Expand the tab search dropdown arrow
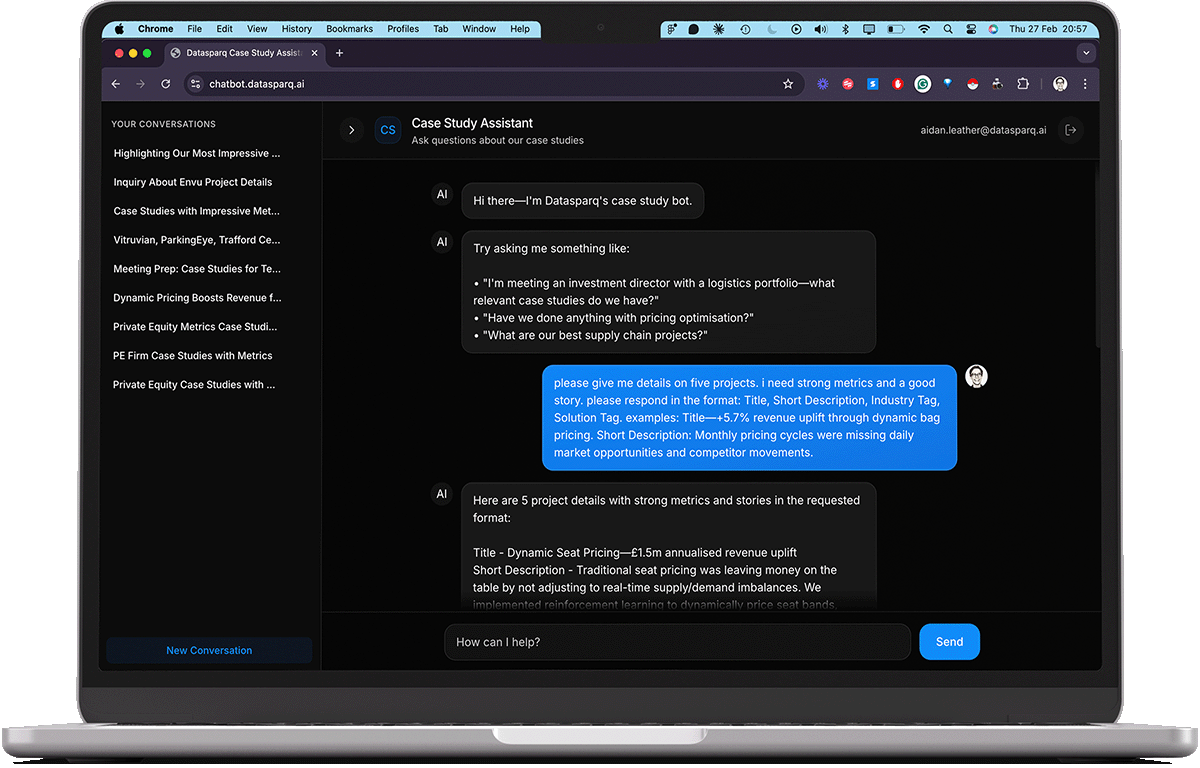This screenshot has height=768, width=1200. click(1086, 53)
